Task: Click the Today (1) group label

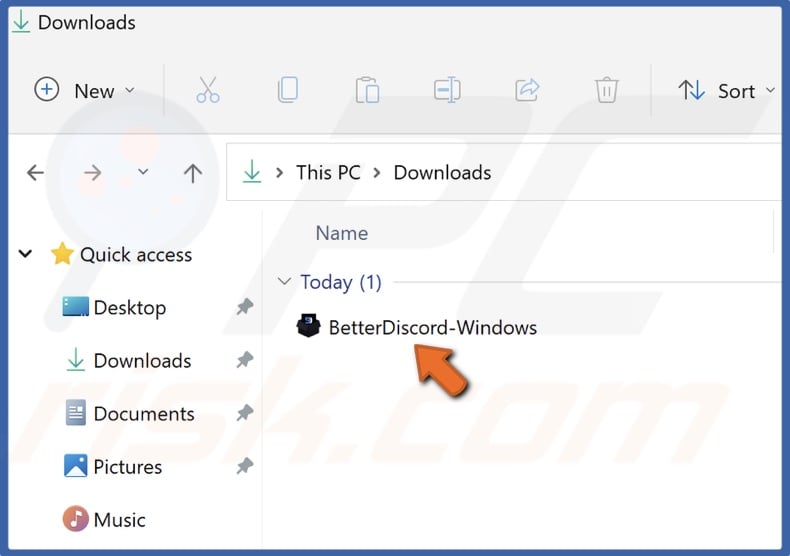Action: (341, 282)
